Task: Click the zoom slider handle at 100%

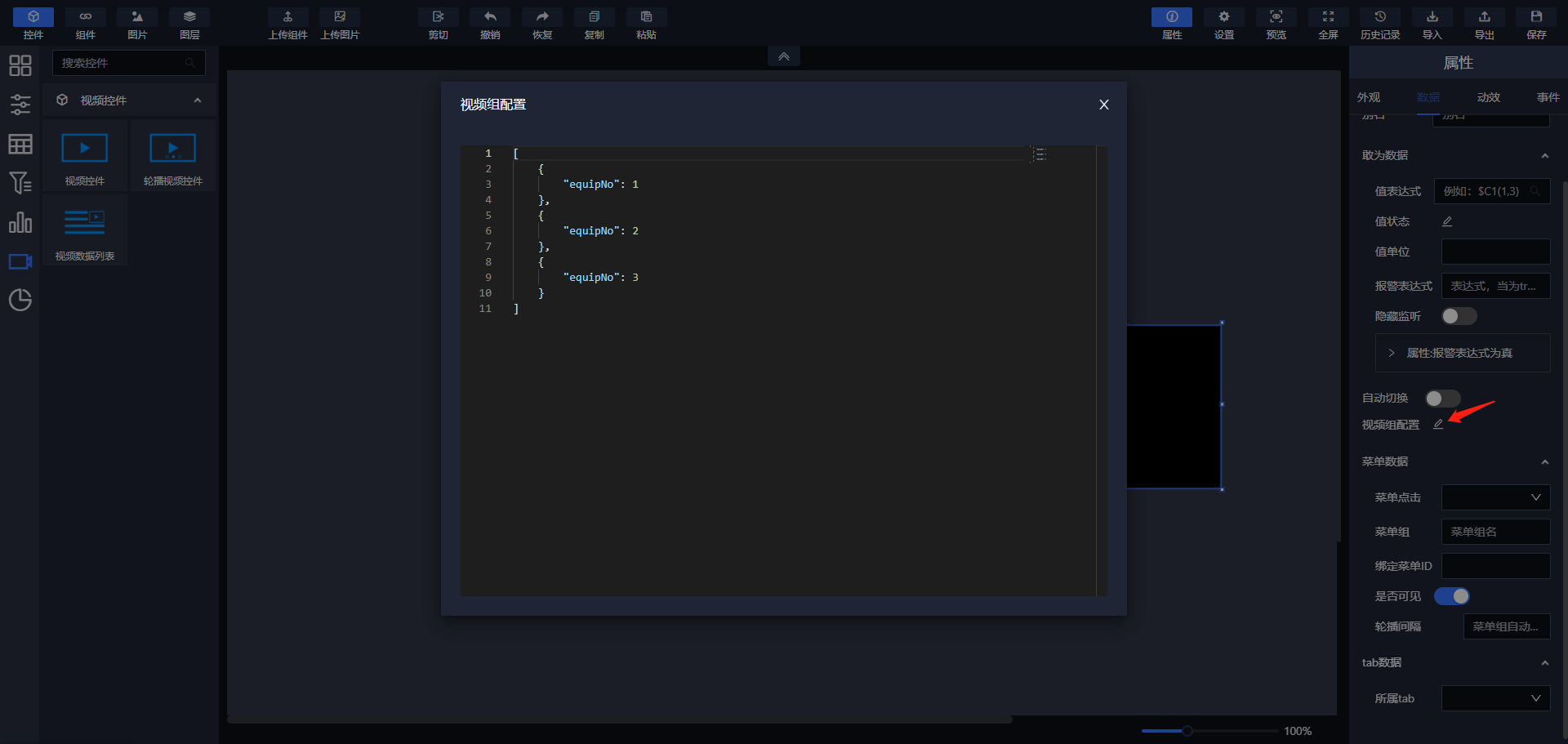Action: [x=1187, y=731]
